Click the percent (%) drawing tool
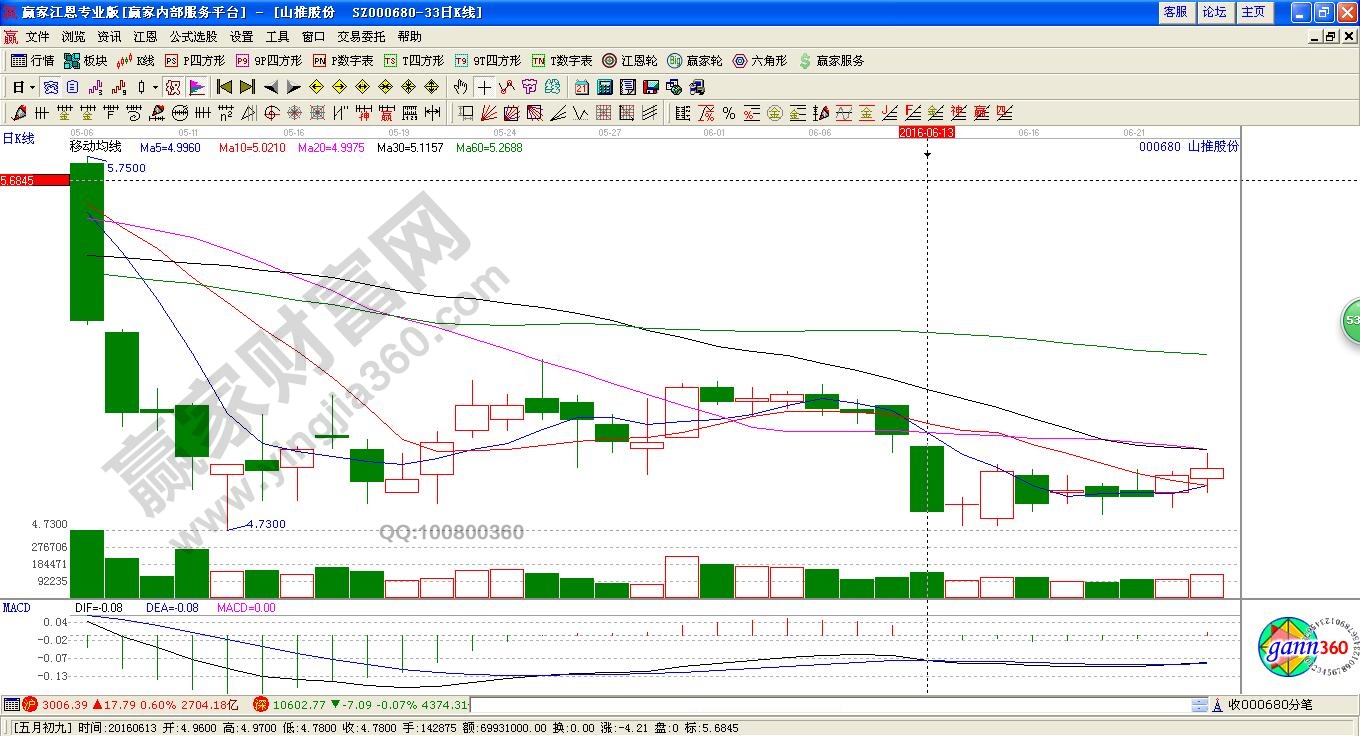The height and width of the screenshot is (736, 1360). (x=729, y=113)
